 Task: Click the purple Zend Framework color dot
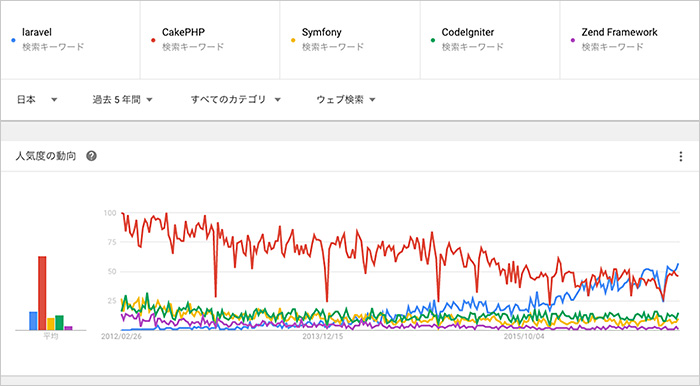pos(573,40)
